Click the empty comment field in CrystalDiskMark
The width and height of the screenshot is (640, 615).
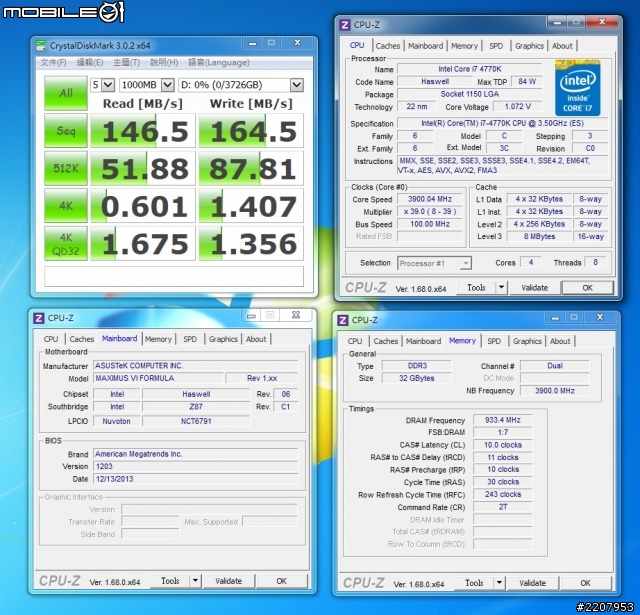(174, 276)
